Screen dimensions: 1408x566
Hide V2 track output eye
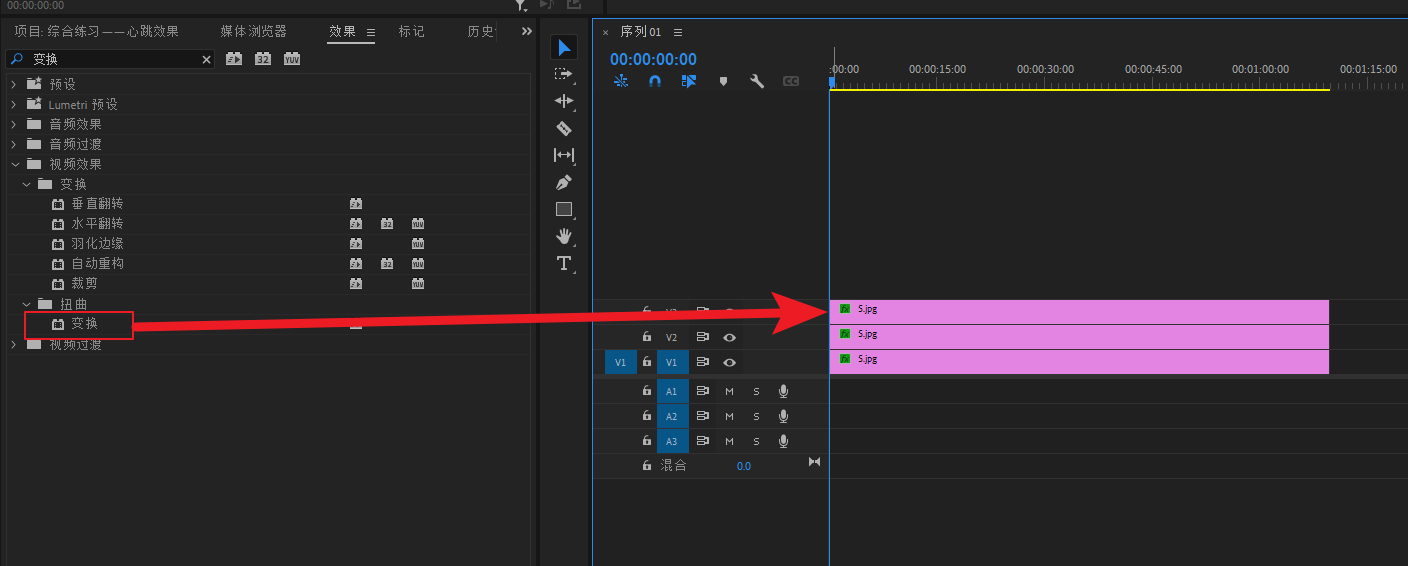tap(730, 338)
